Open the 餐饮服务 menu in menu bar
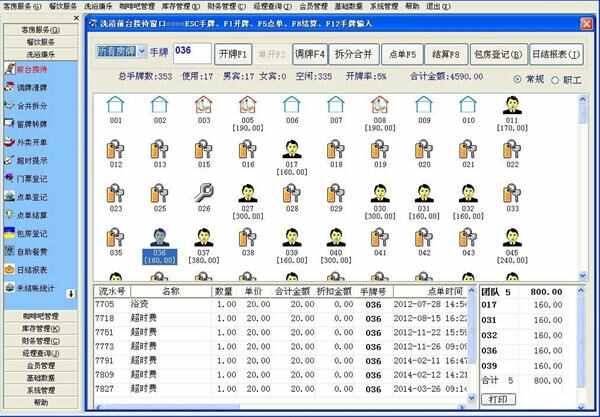Image resolution: width=600 pixels, height=417 pixels. 62,6
